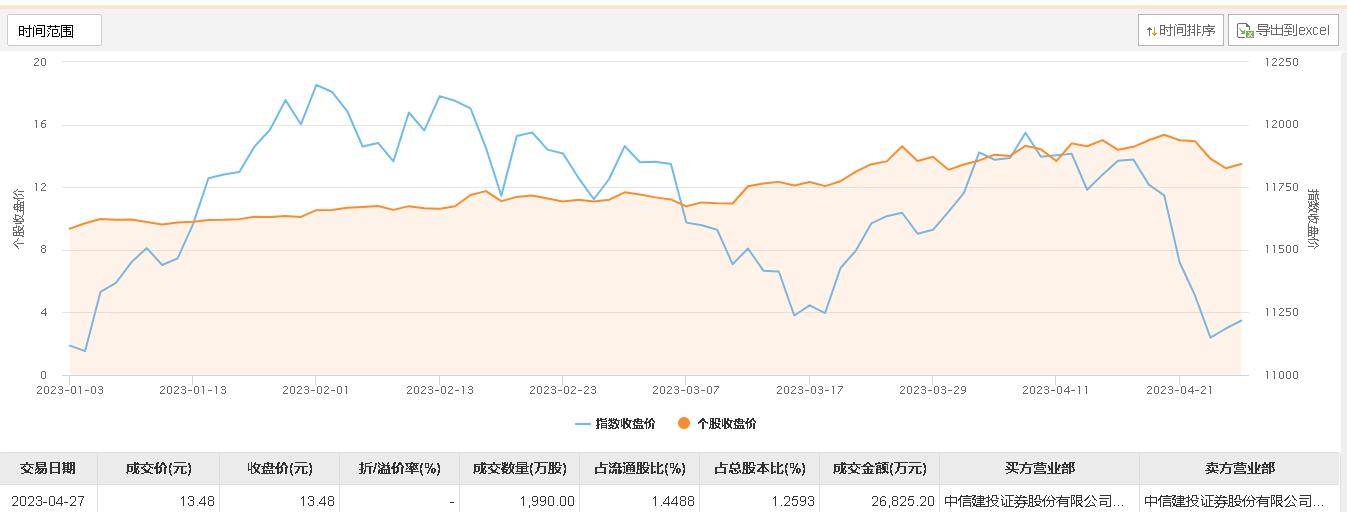Click the blue 指数收盘价 legend line marker
The image size is (1347, 512).
click(x=583, y=424)
